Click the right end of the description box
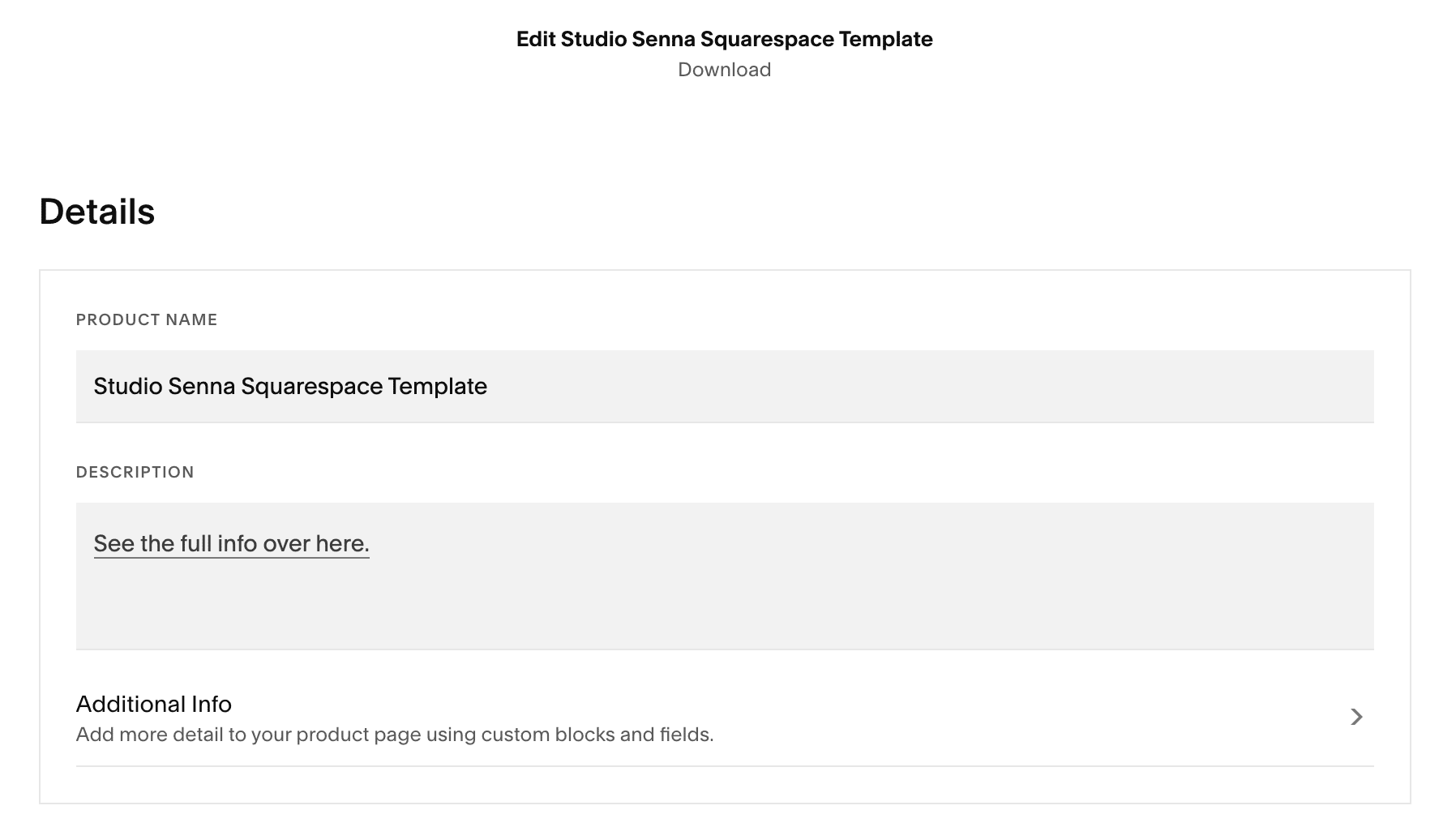Image resolution: width=1456 pixels, height=840 pixels. (1346, 576)
